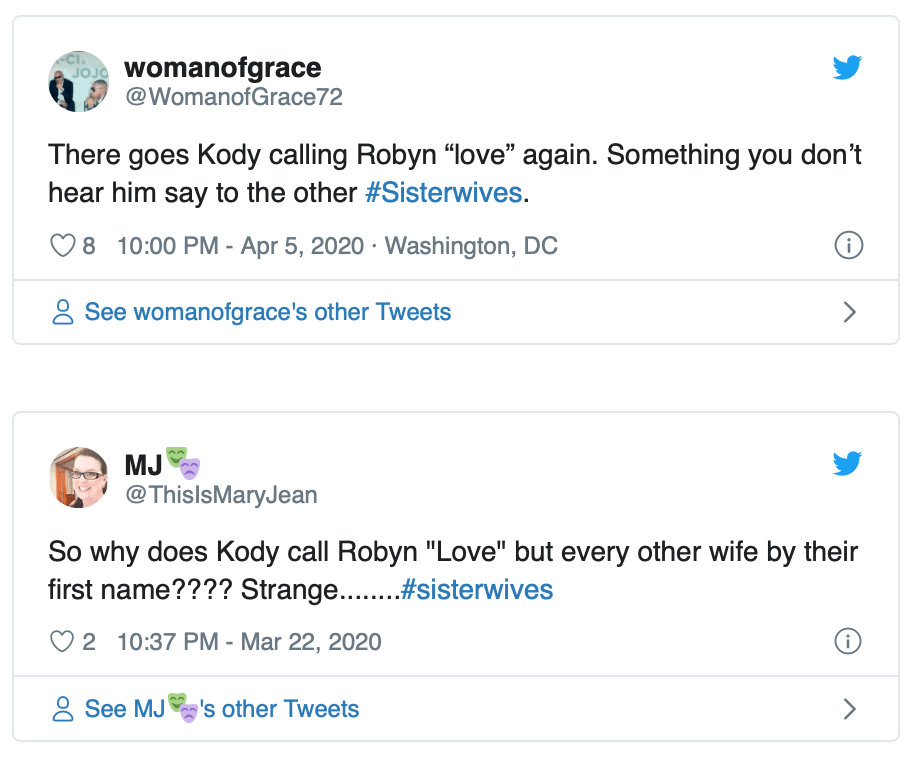Click the person icon beside MJ's other Tweets

[63, 710]
